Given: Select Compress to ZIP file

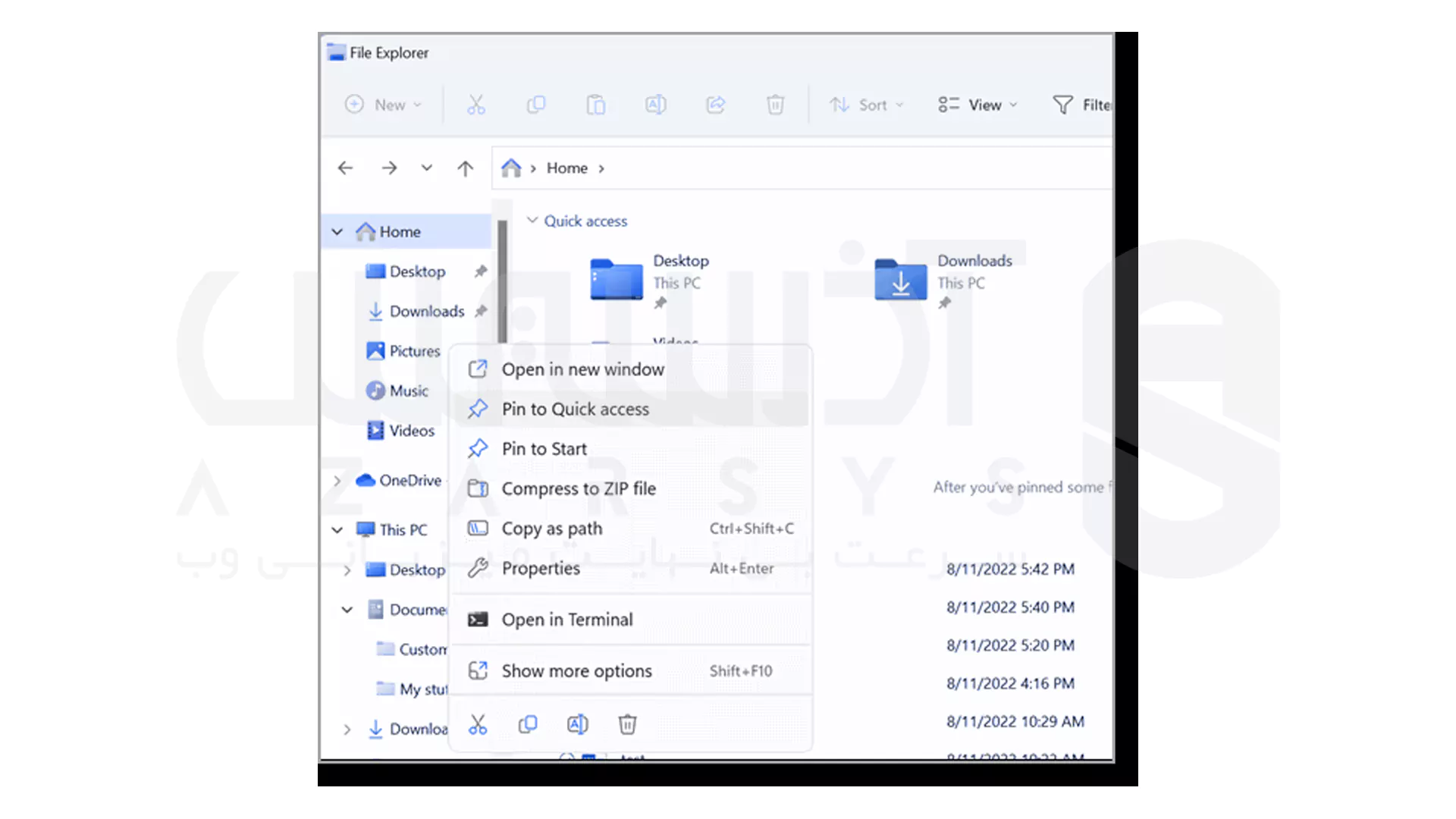Looking at the screenshot, I should point(579,488).
